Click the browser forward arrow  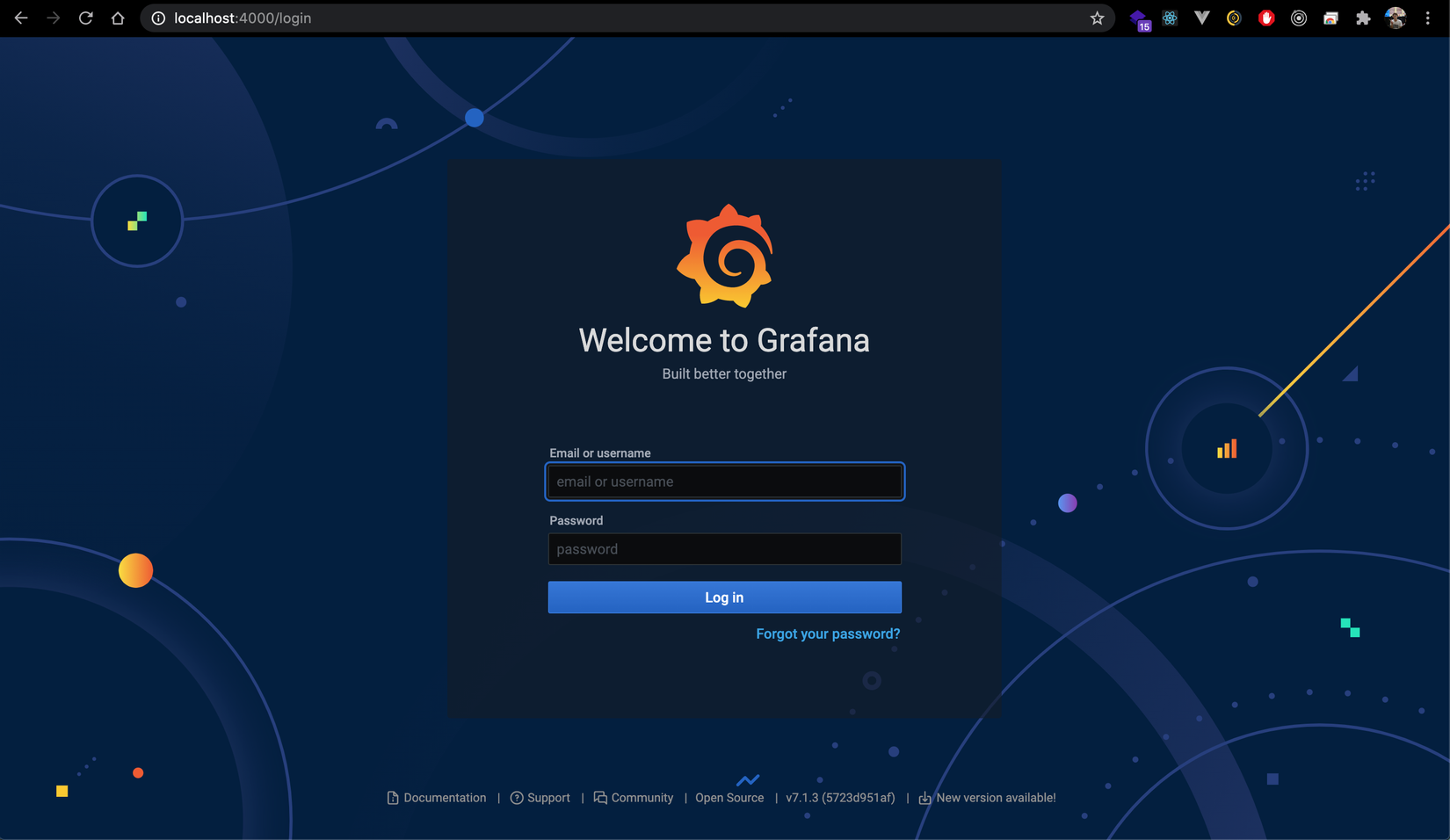pyautogui.click(x=54, y=18)
